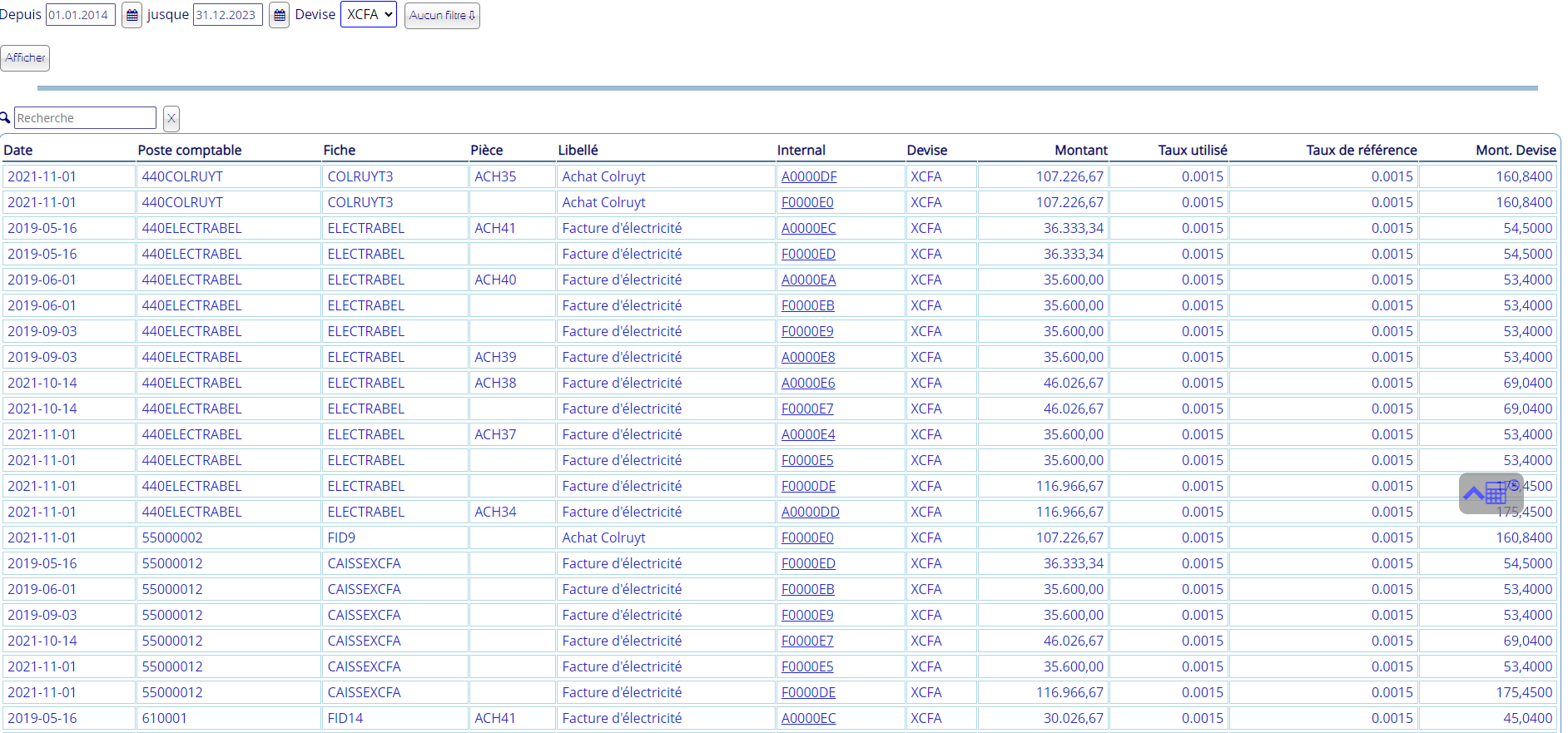Open the calendar picker for the Depuis date
This screenshot has width=1568, height=733.
pos(131,15)
